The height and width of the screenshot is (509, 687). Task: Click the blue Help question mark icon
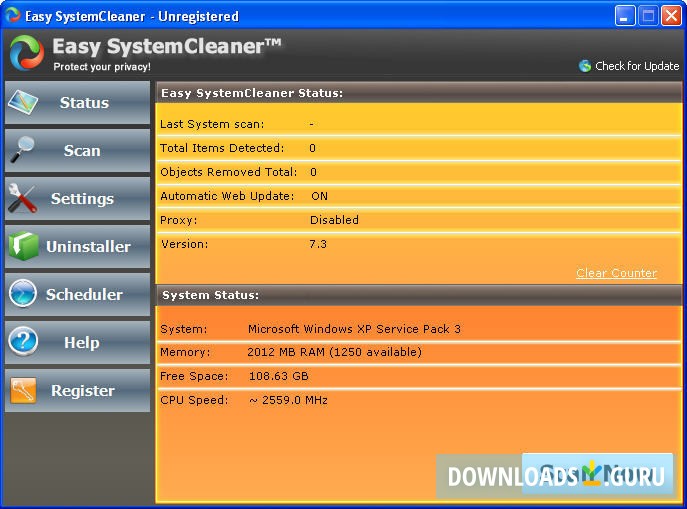[x=23, y=341]
